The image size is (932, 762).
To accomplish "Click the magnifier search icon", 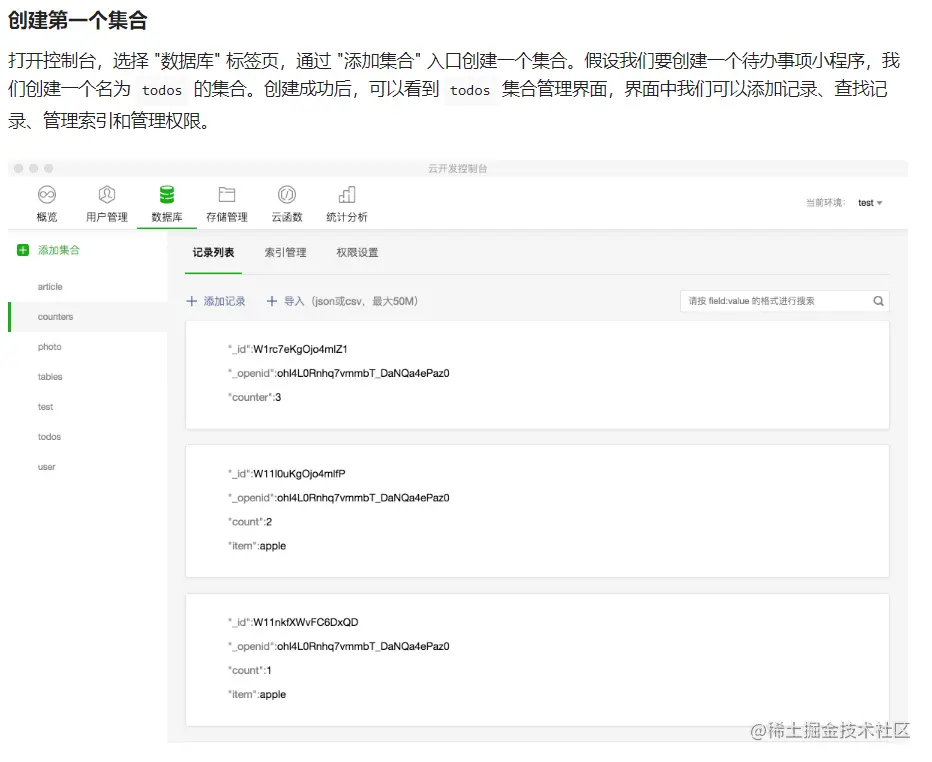I will pos(878,301).
